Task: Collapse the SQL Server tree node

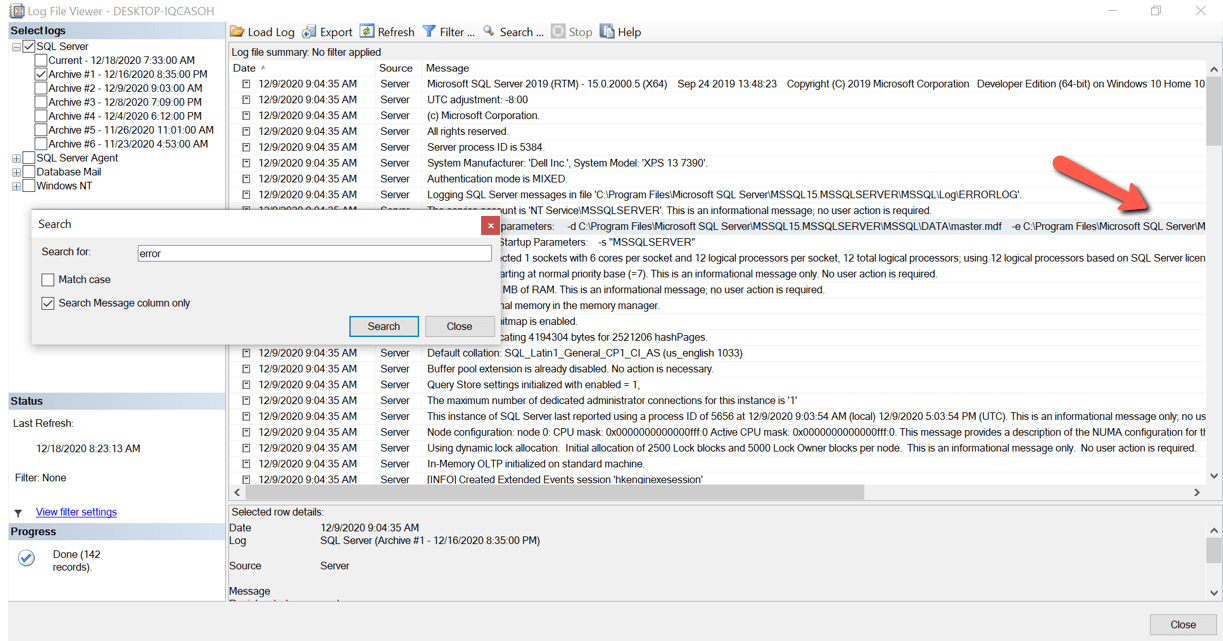Action: click(16, 47)
